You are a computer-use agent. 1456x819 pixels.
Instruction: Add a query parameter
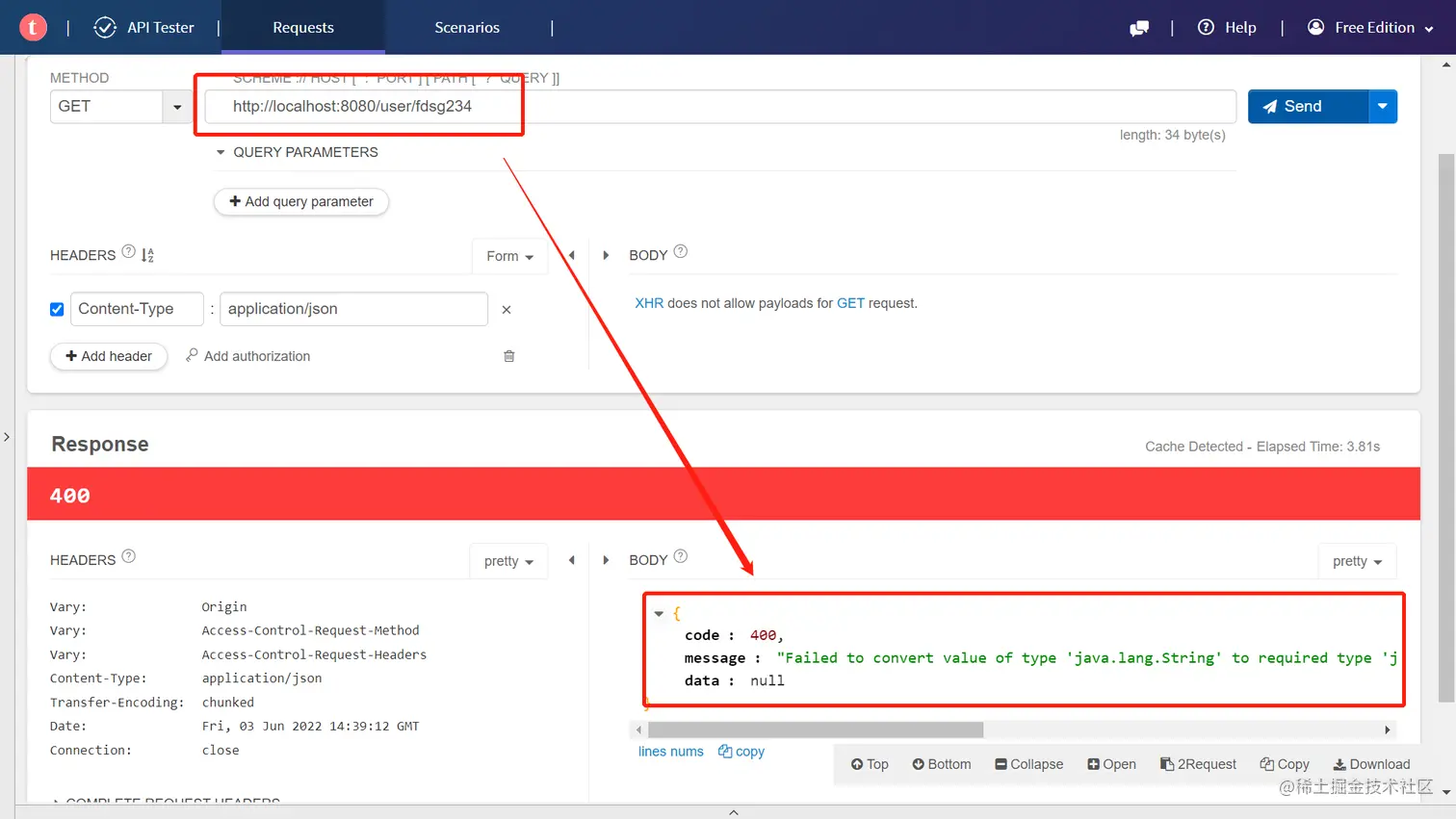(301, 201)
